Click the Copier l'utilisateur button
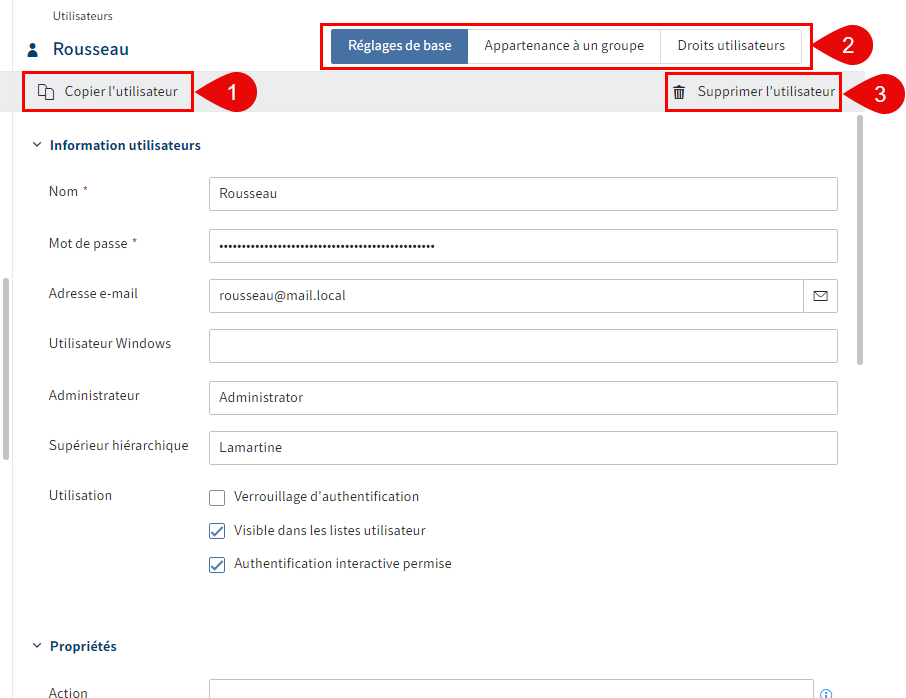 coord(107,91)
